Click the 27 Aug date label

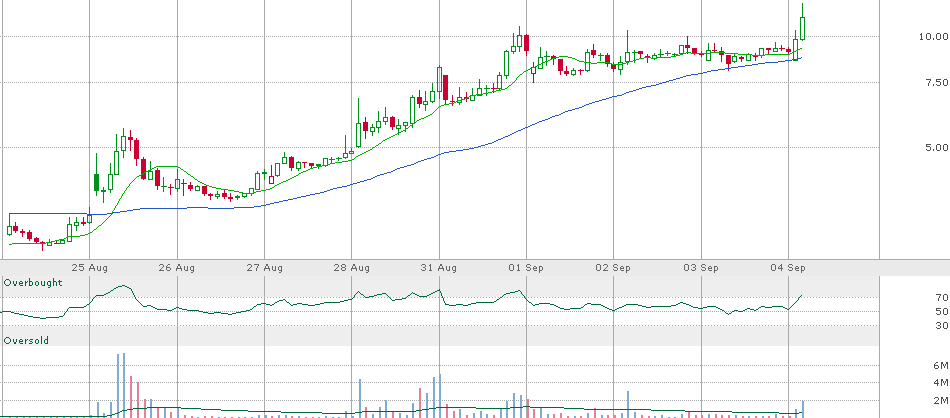tap(265, 268)
